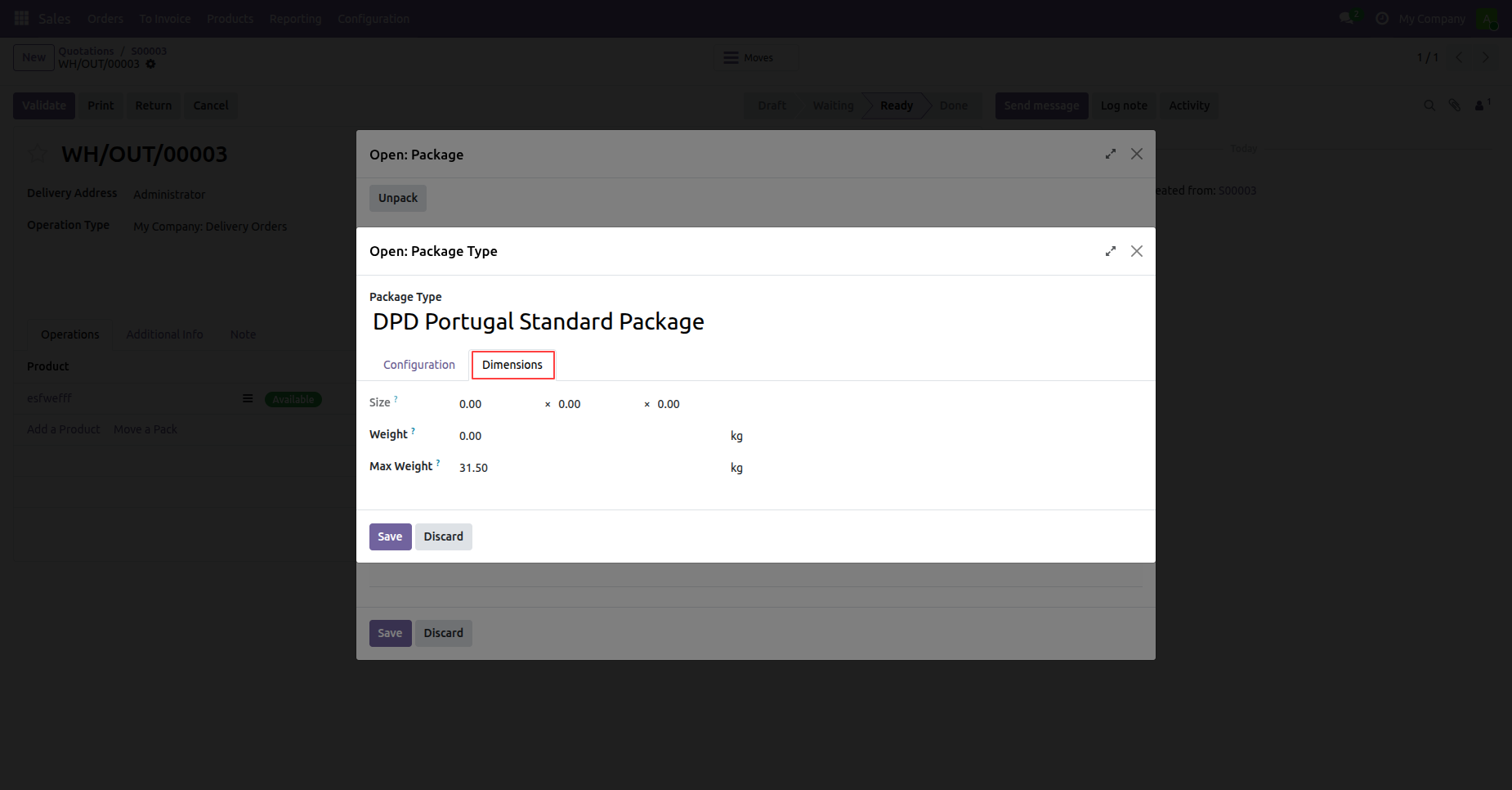Discard changes in the Package Type dialog
The width and height of the screenshot is (1512, 790).
[x=443, y=536]
